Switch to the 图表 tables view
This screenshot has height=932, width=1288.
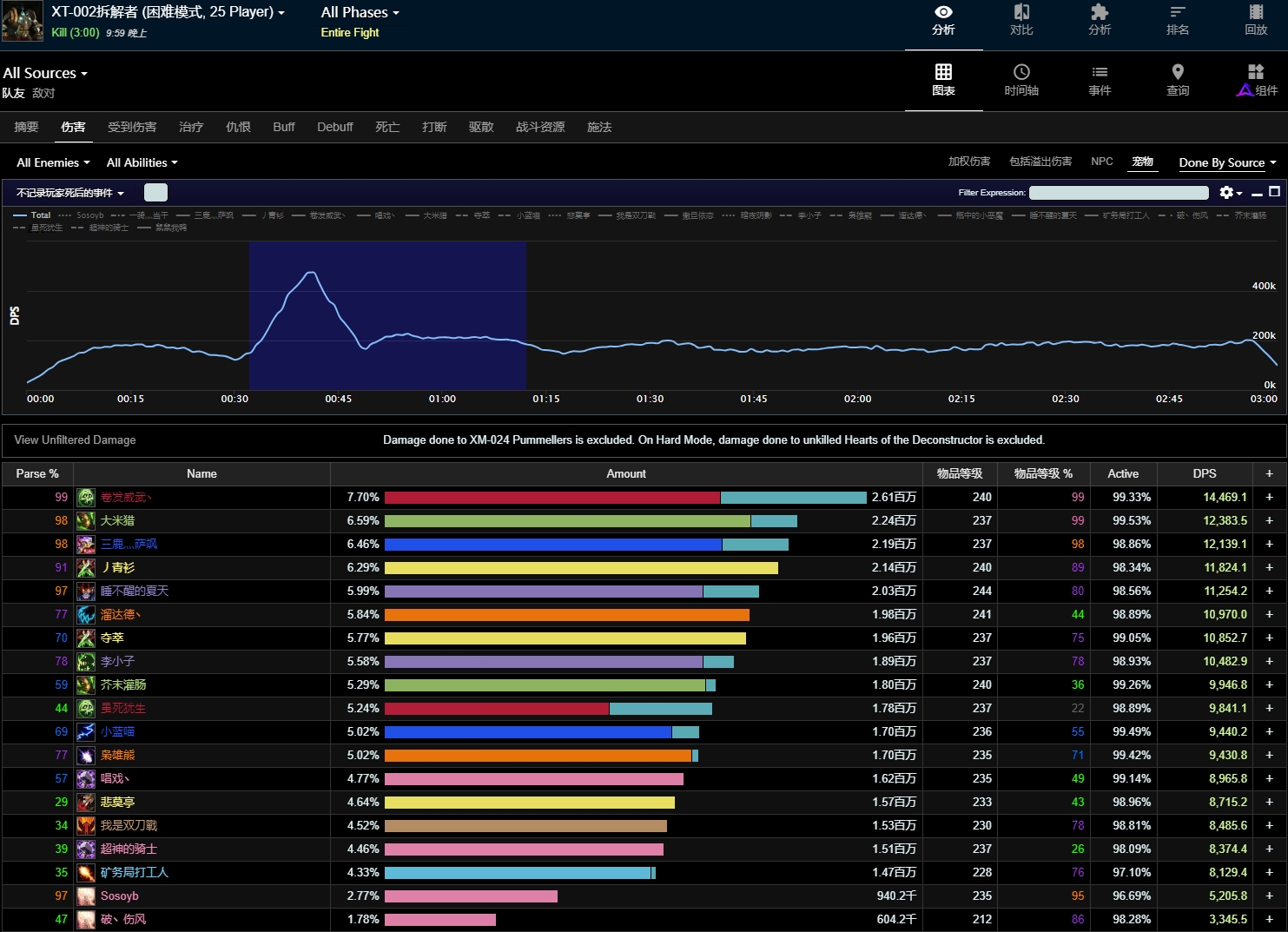click(x=943, y=80)
